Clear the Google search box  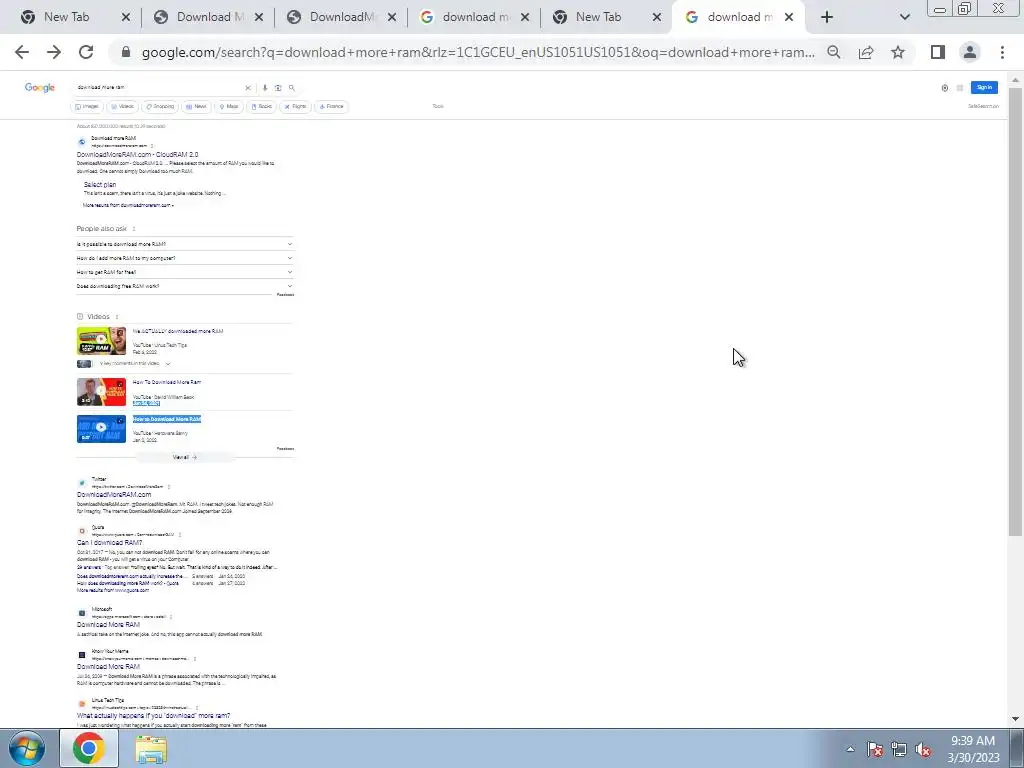[x=248, y=88]
